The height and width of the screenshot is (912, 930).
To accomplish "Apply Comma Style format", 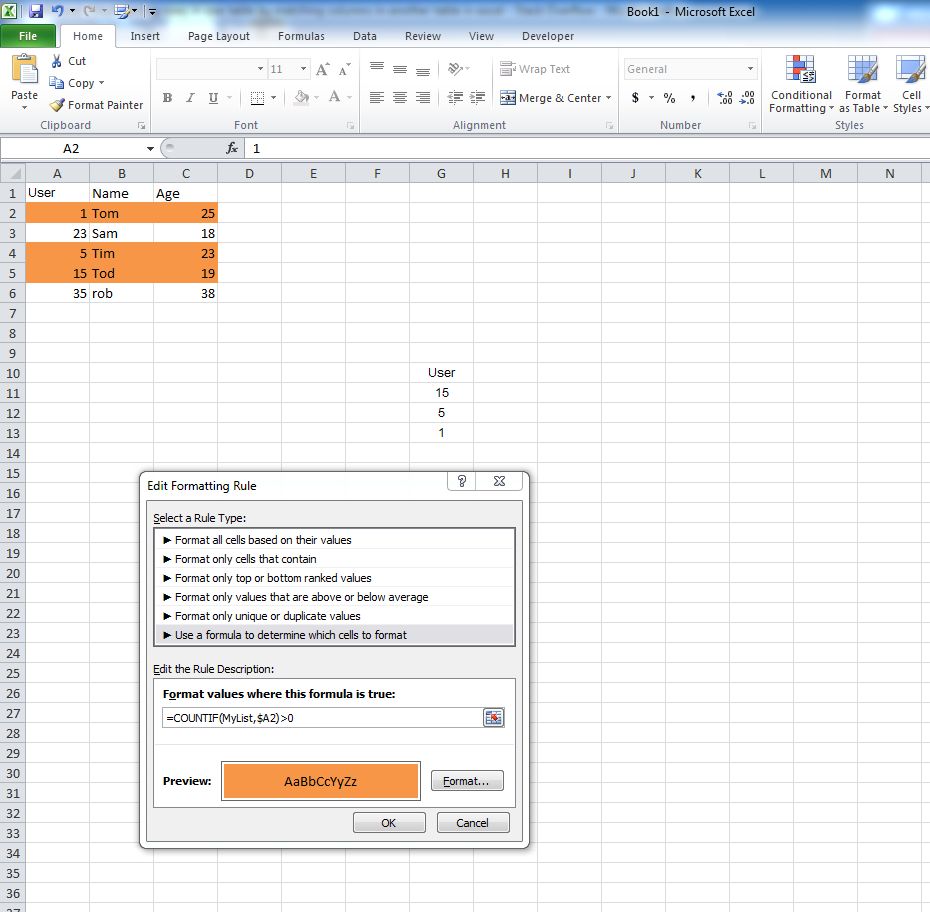I will point(693,98).
